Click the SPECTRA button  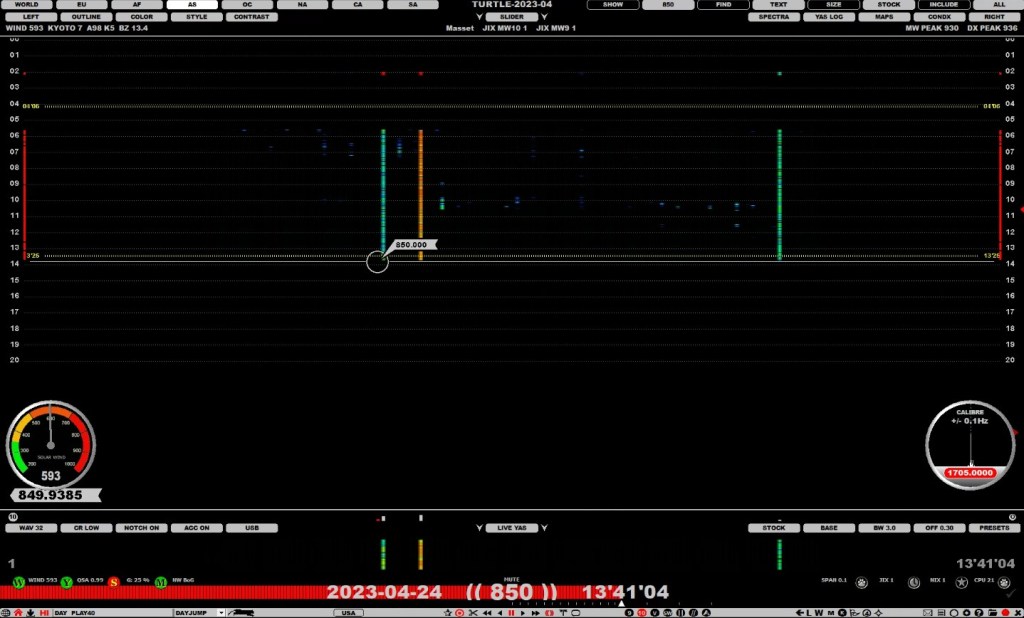click(773, 16)
